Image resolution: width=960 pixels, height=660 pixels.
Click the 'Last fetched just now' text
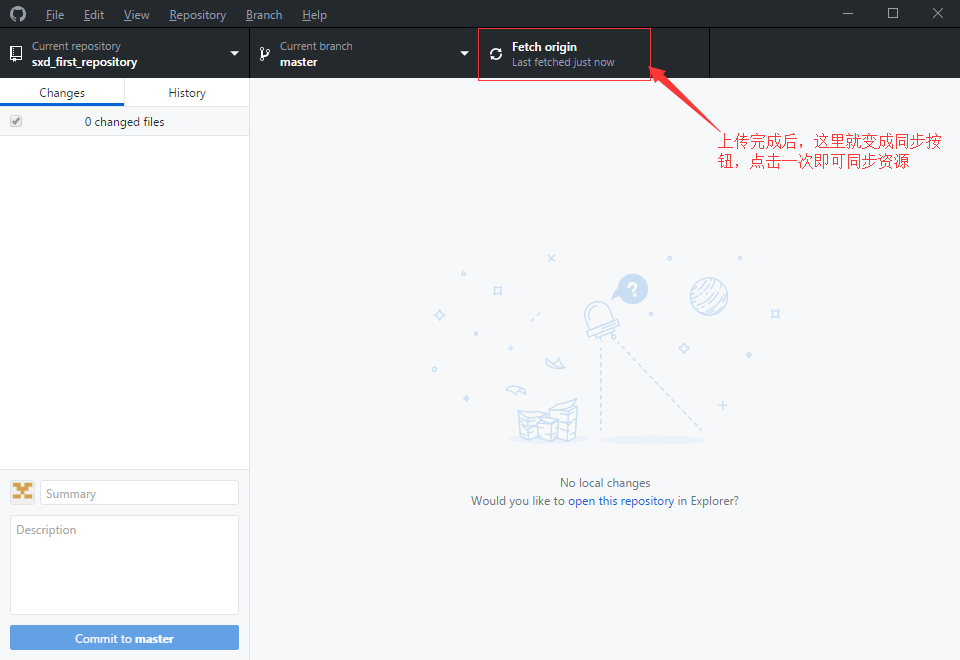click(563, 62)
